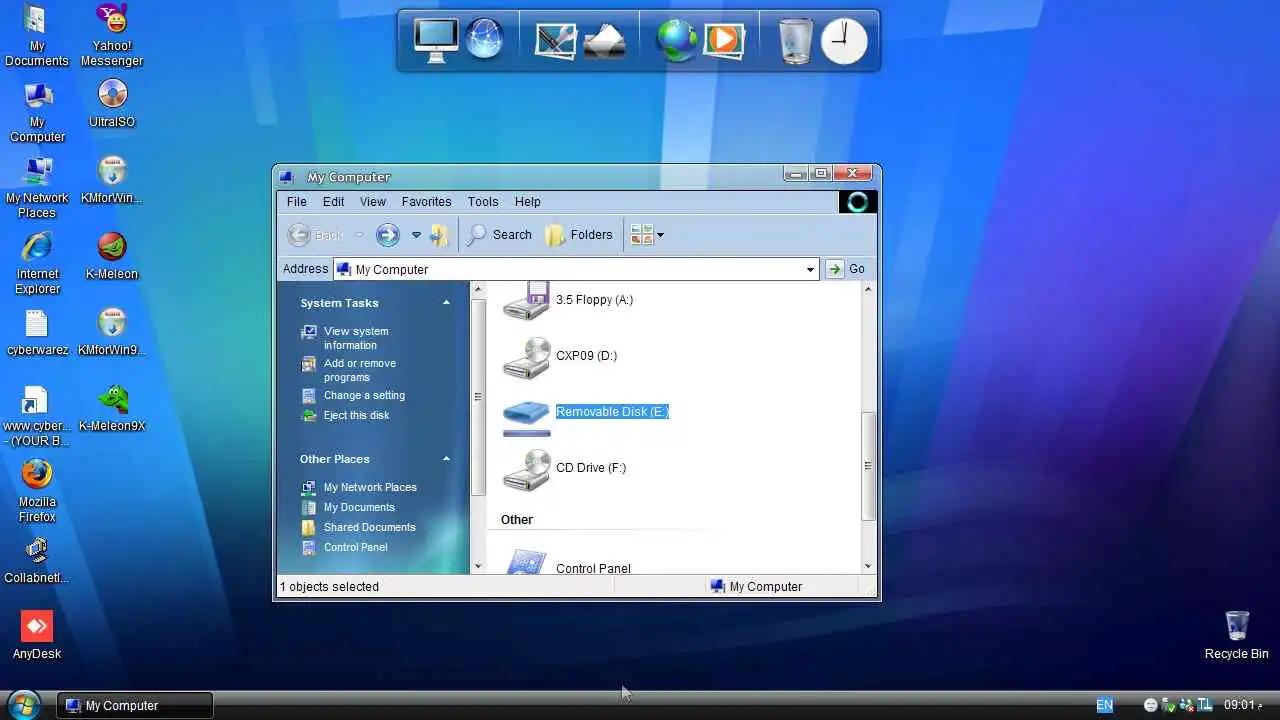Open the mail envelope dock icon

tap(604, 41)
